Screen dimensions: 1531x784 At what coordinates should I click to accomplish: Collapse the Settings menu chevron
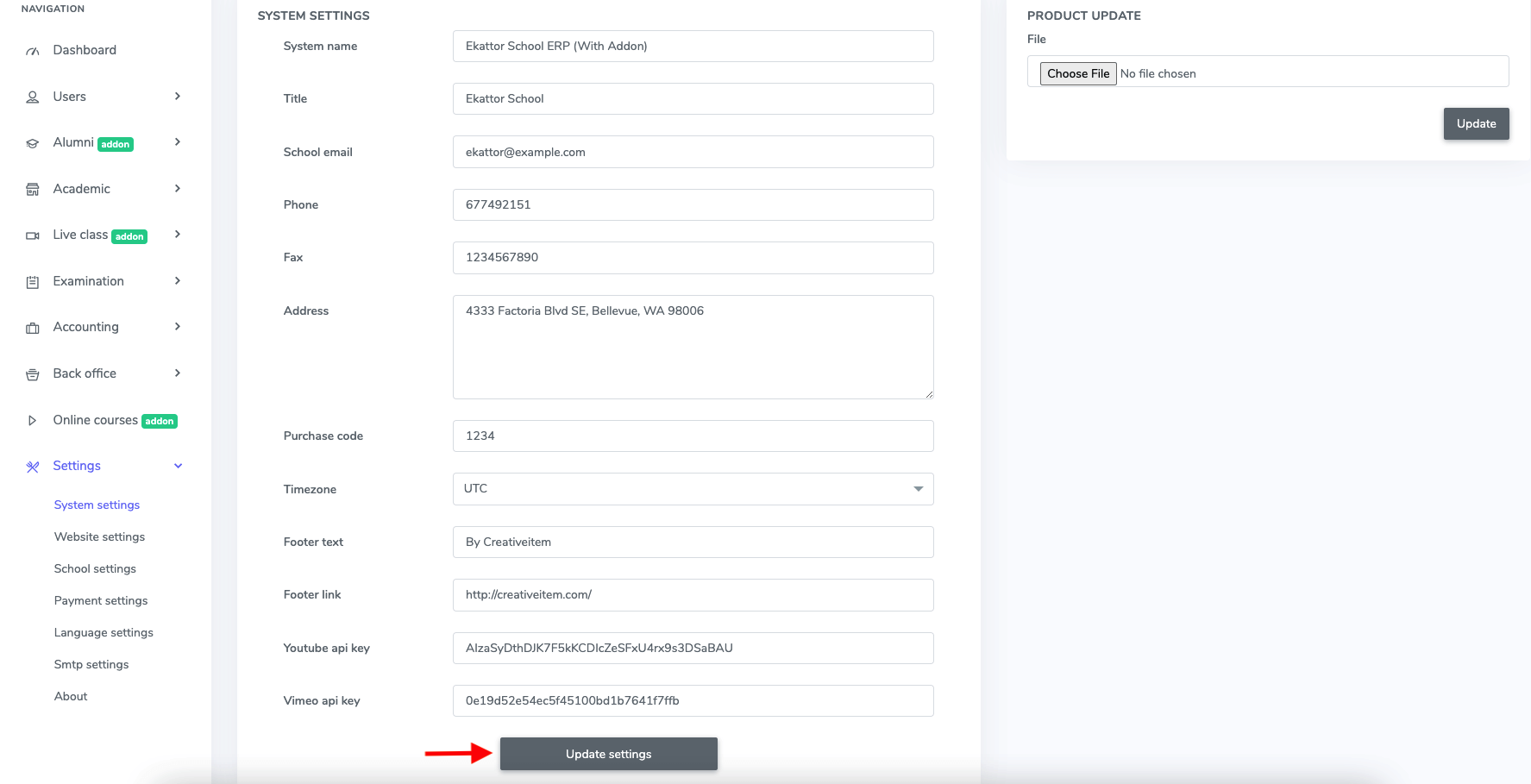(178, 466)
